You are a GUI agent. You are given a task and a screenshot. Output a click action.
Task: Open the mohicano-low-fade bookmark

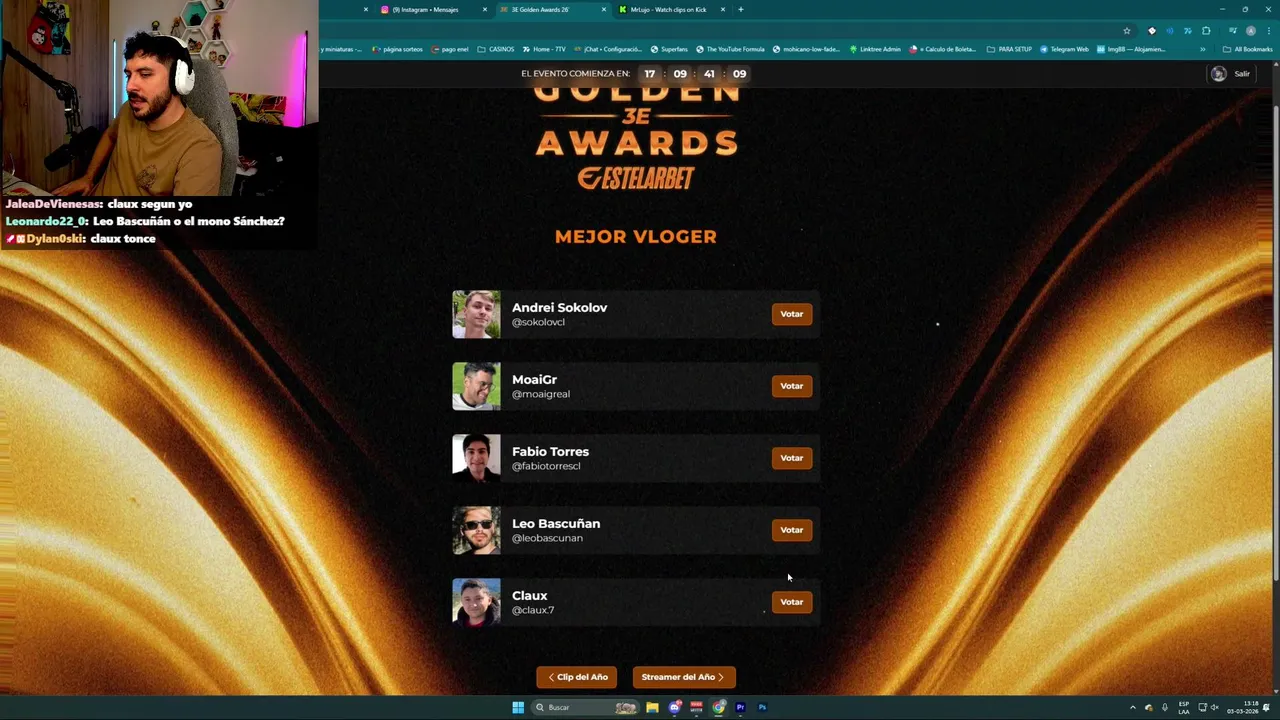[x=806, y=49]
